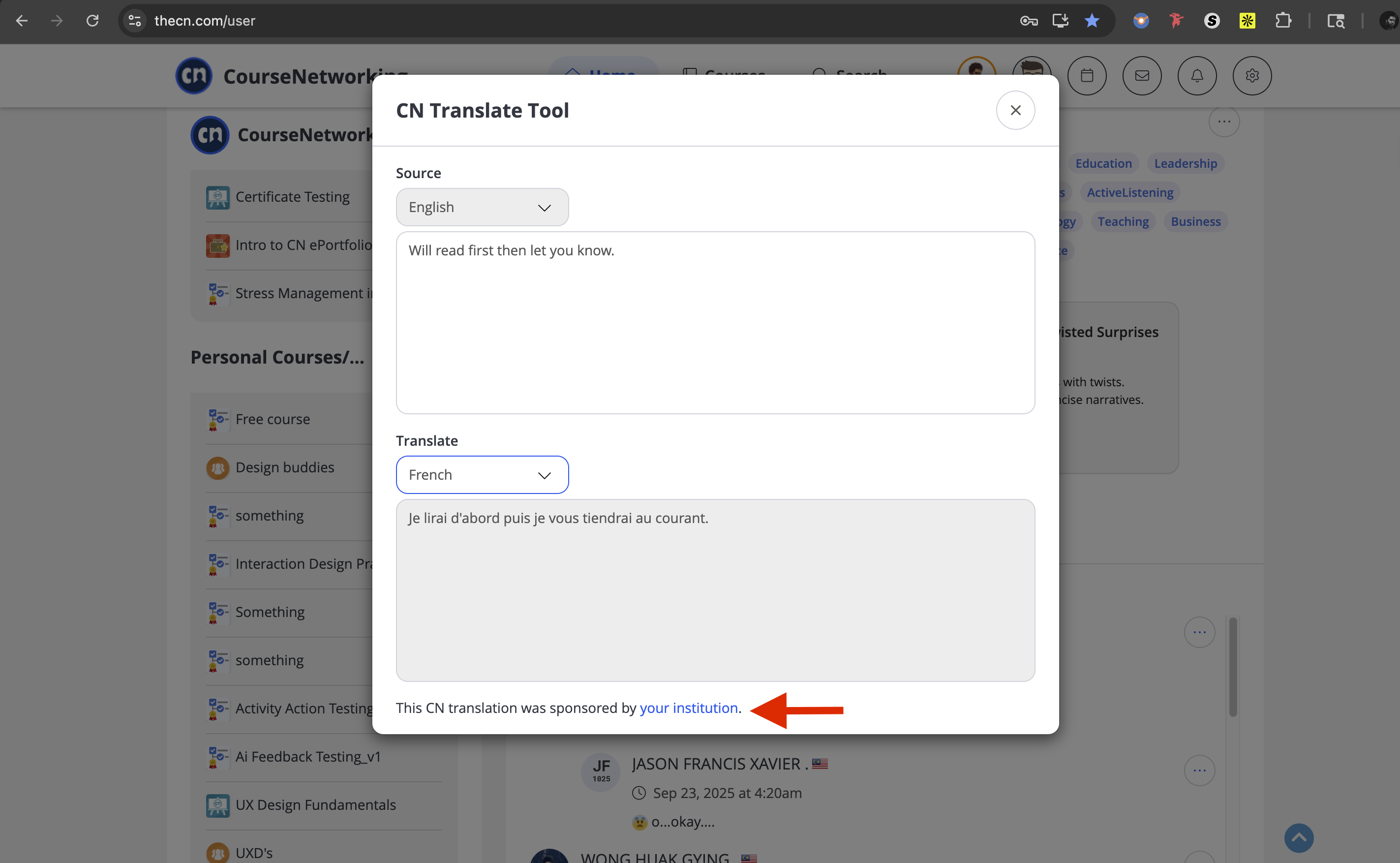Open Ai Feedback Testing_v1 course
Viewport: 1400px width, 863px height.
307,757
